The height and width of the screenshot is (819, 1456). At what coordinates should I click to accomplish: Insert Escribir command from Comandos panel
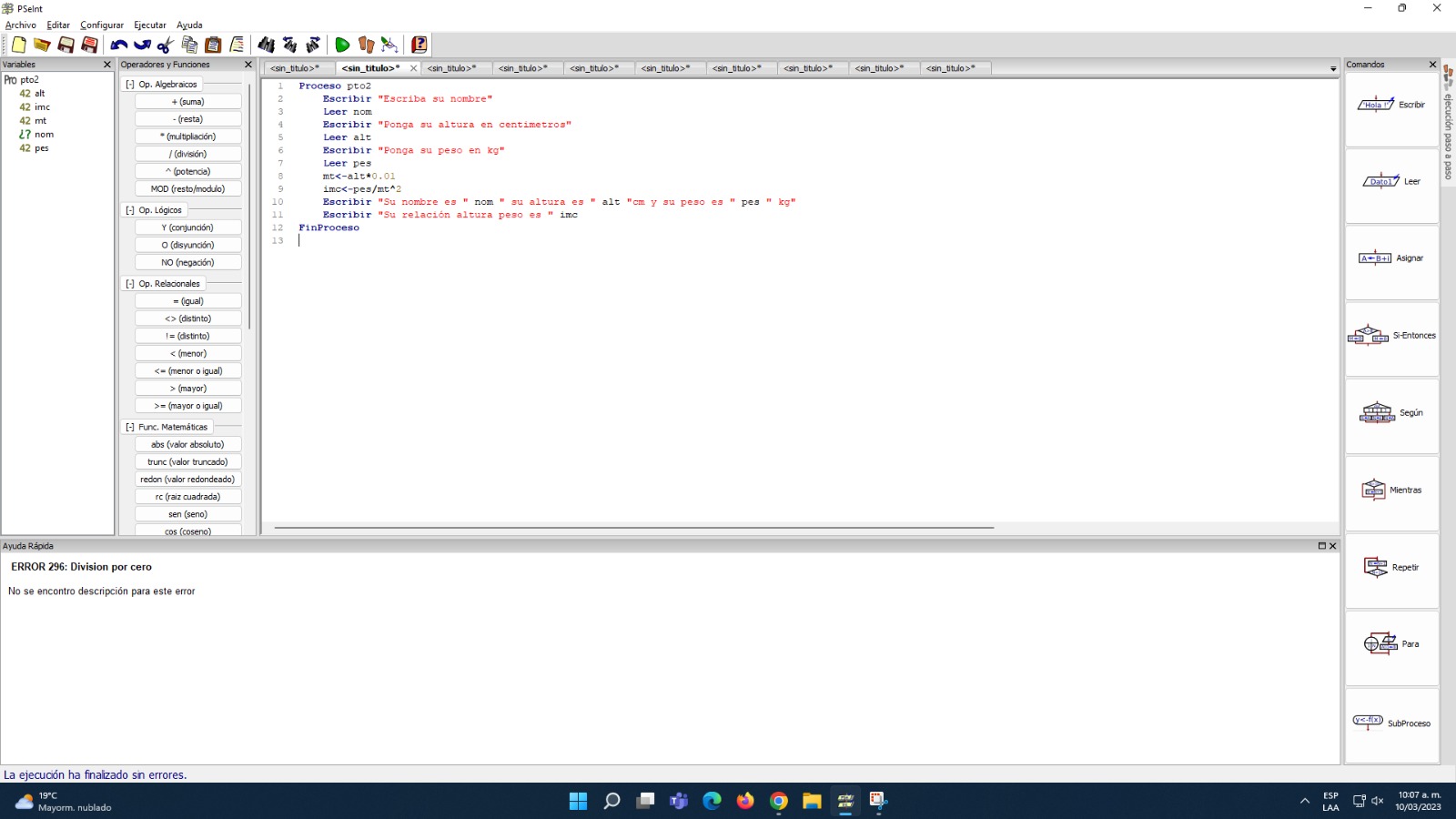pyautogui.click(x=1391, y=106)
